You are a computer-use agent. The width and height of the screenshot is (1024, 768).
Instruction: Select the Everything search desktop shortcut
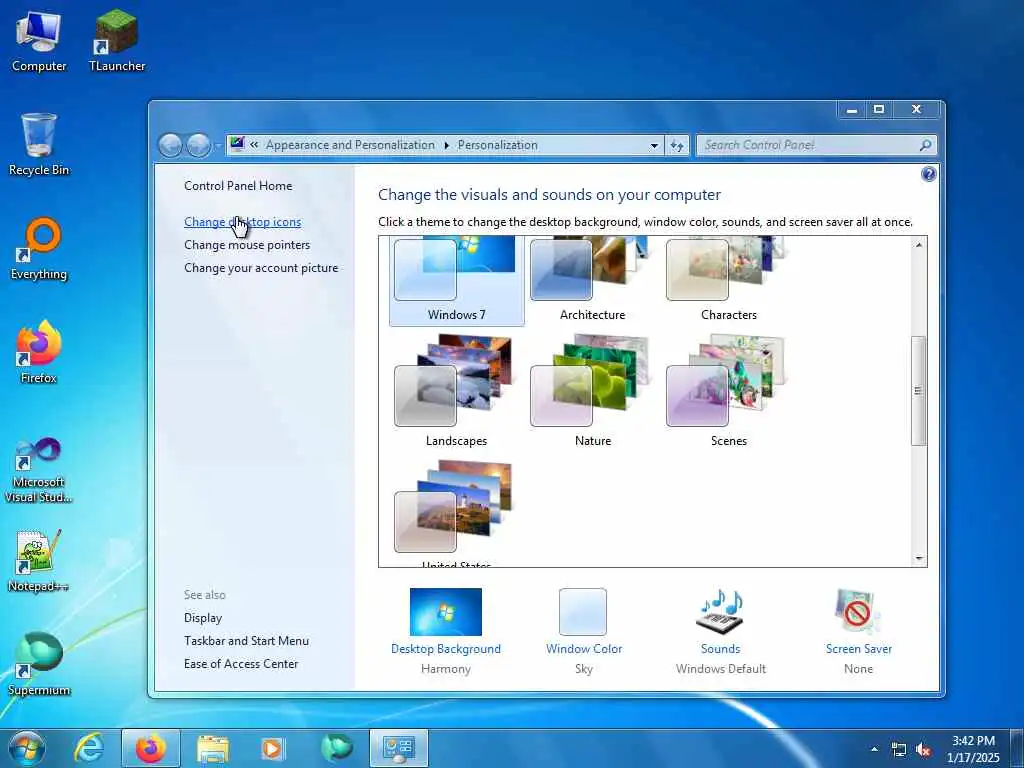point(39,249)
